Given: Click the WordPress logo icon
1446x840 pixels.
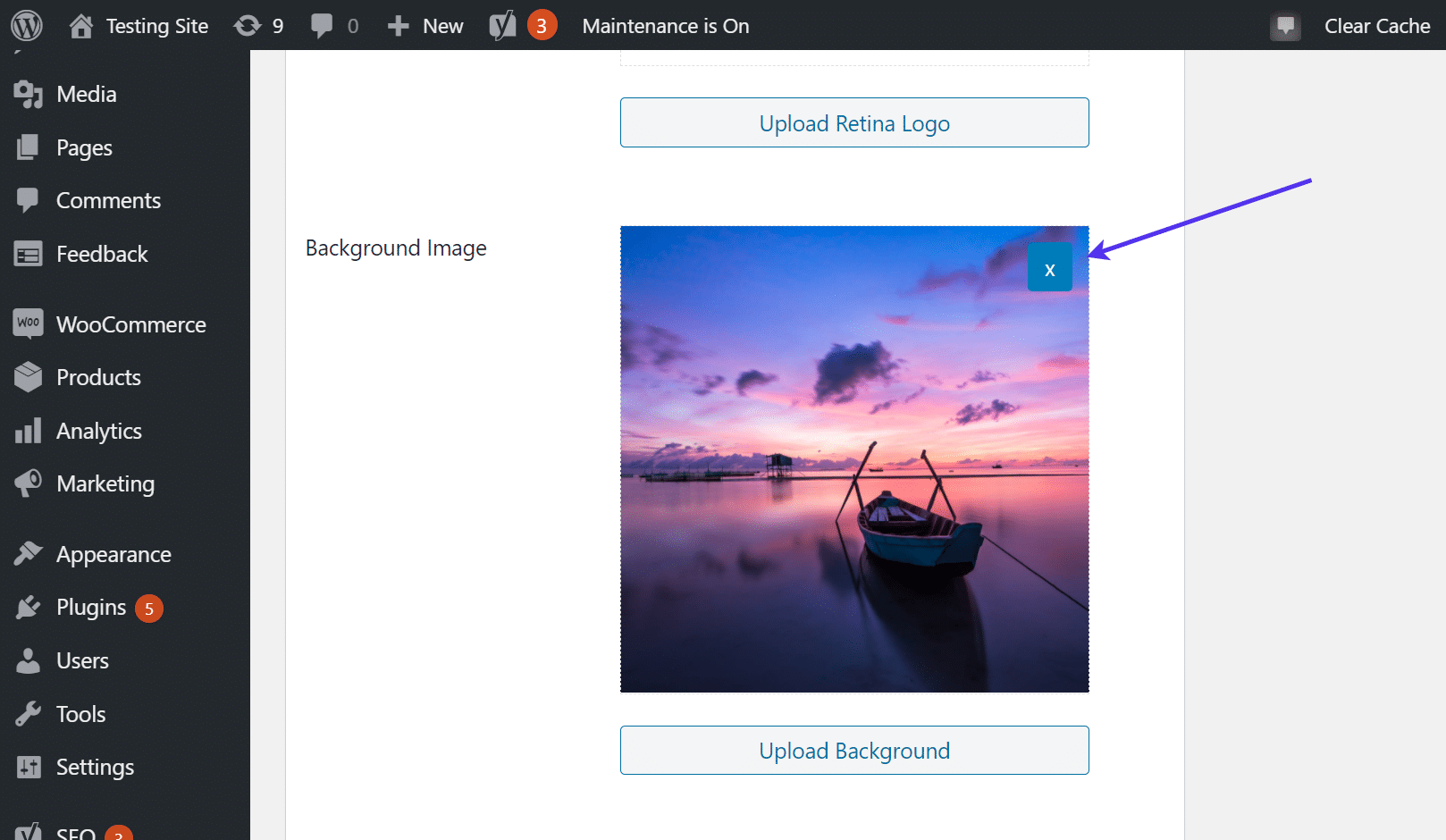Looking at the screenshot, I should click(x=27, y=26).
